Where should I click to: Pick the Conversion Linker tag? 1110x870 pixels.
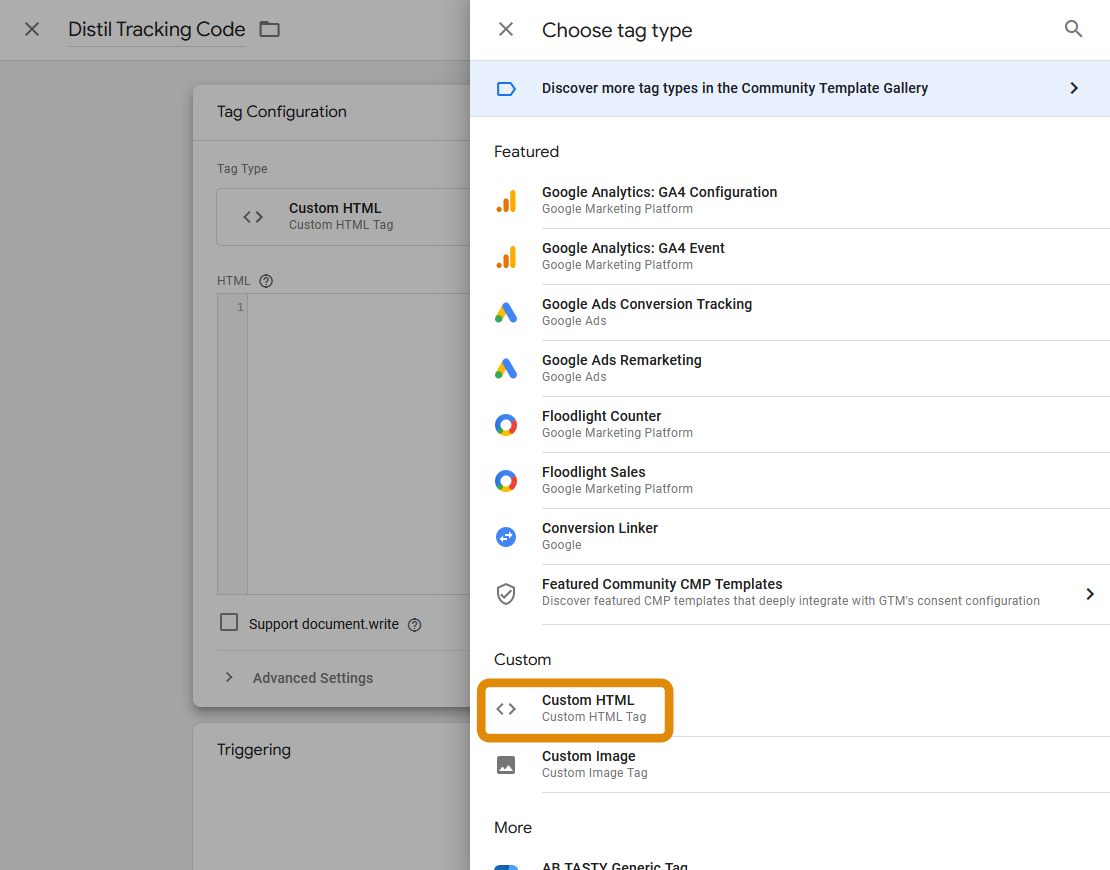click(790, 537)
